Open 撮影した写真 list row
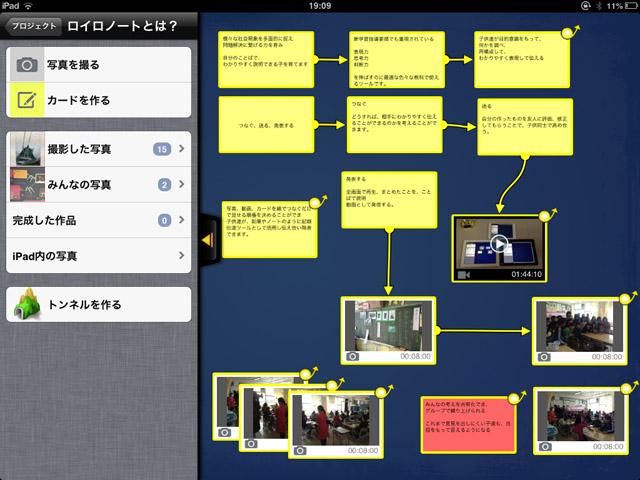Viewport: 640px width, 480px height. [x=99, y=149]
